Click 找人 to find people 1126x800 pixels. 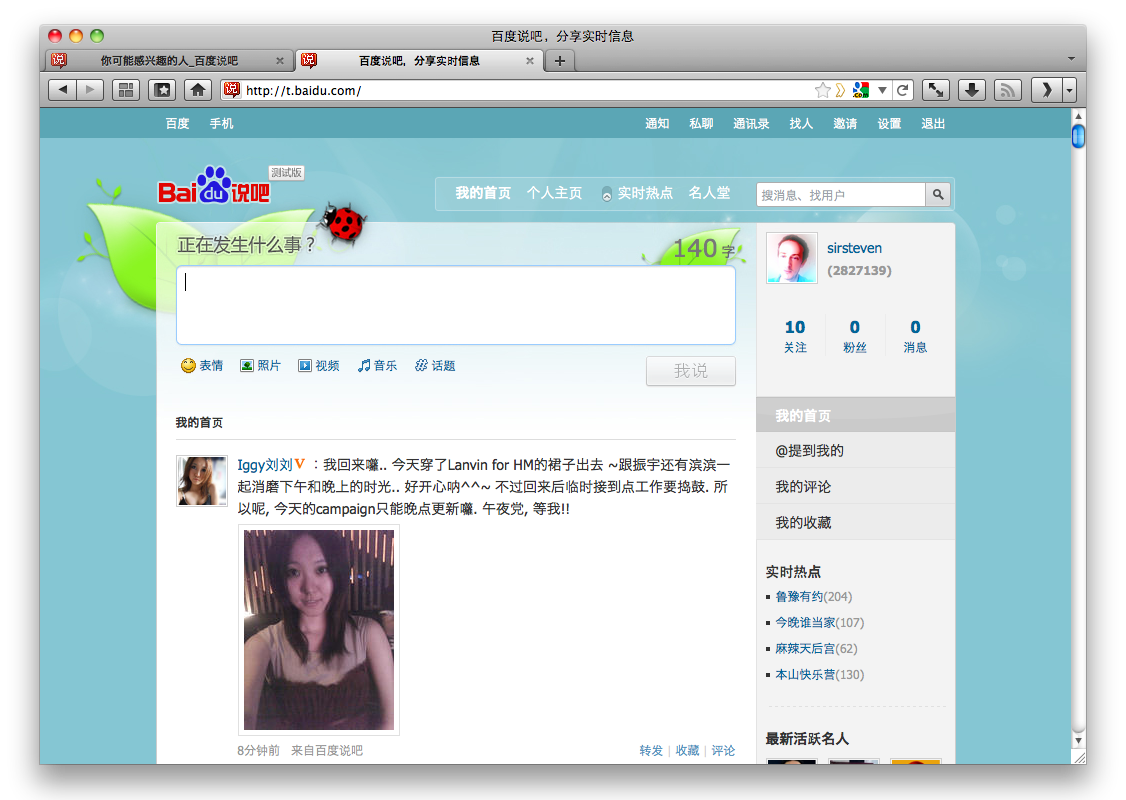[801, 124]
